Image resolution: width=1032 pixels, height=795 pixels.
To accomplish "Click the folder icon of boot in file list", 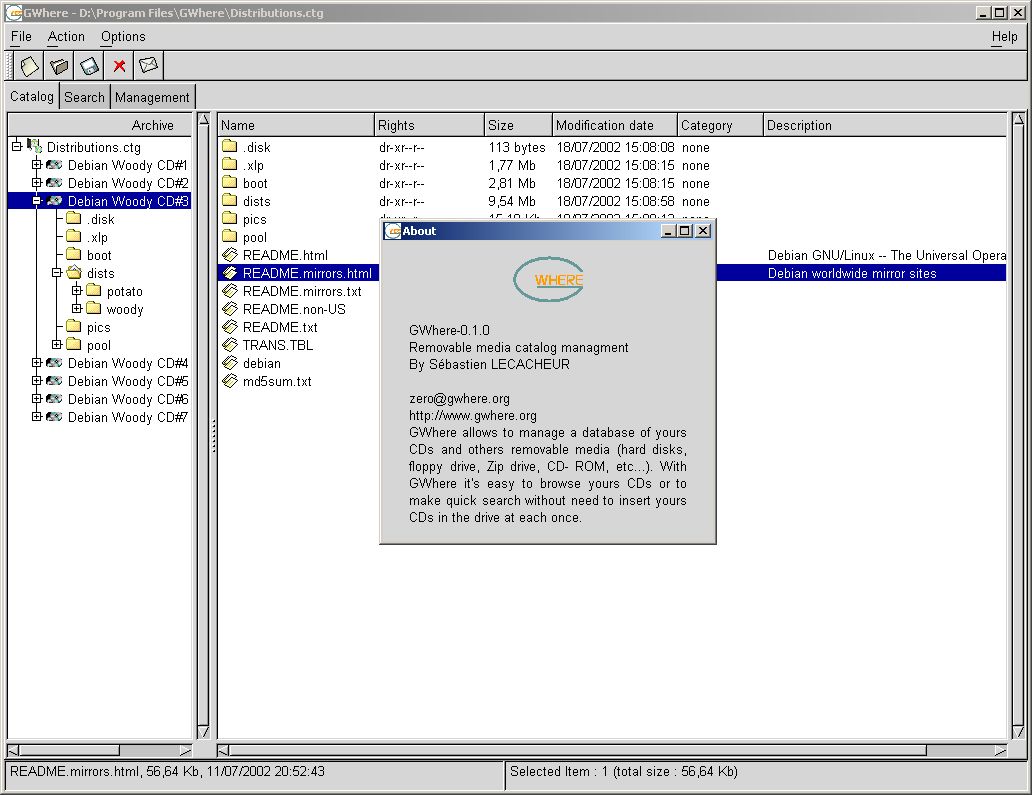I will (x=230, y=182).
